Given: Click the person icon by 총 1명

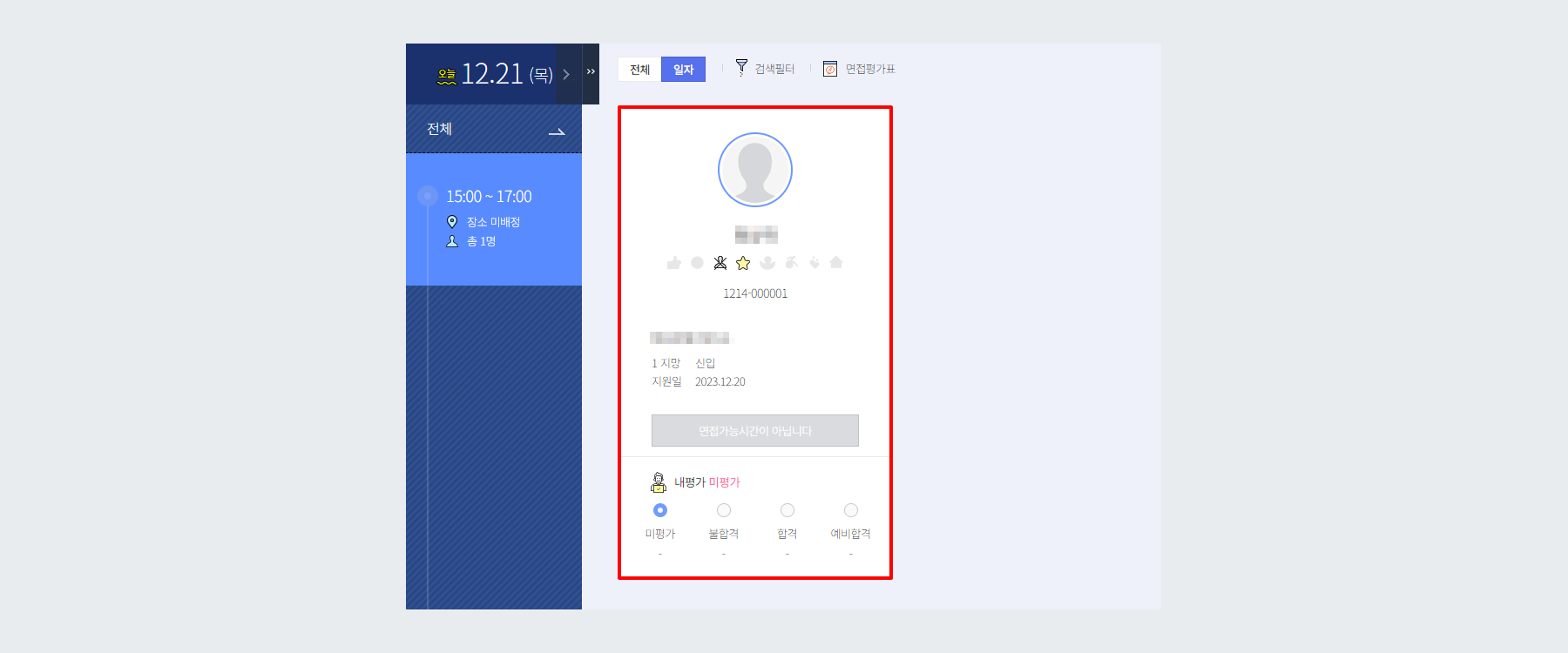Looking at the screenshot, I should point(452,241).
